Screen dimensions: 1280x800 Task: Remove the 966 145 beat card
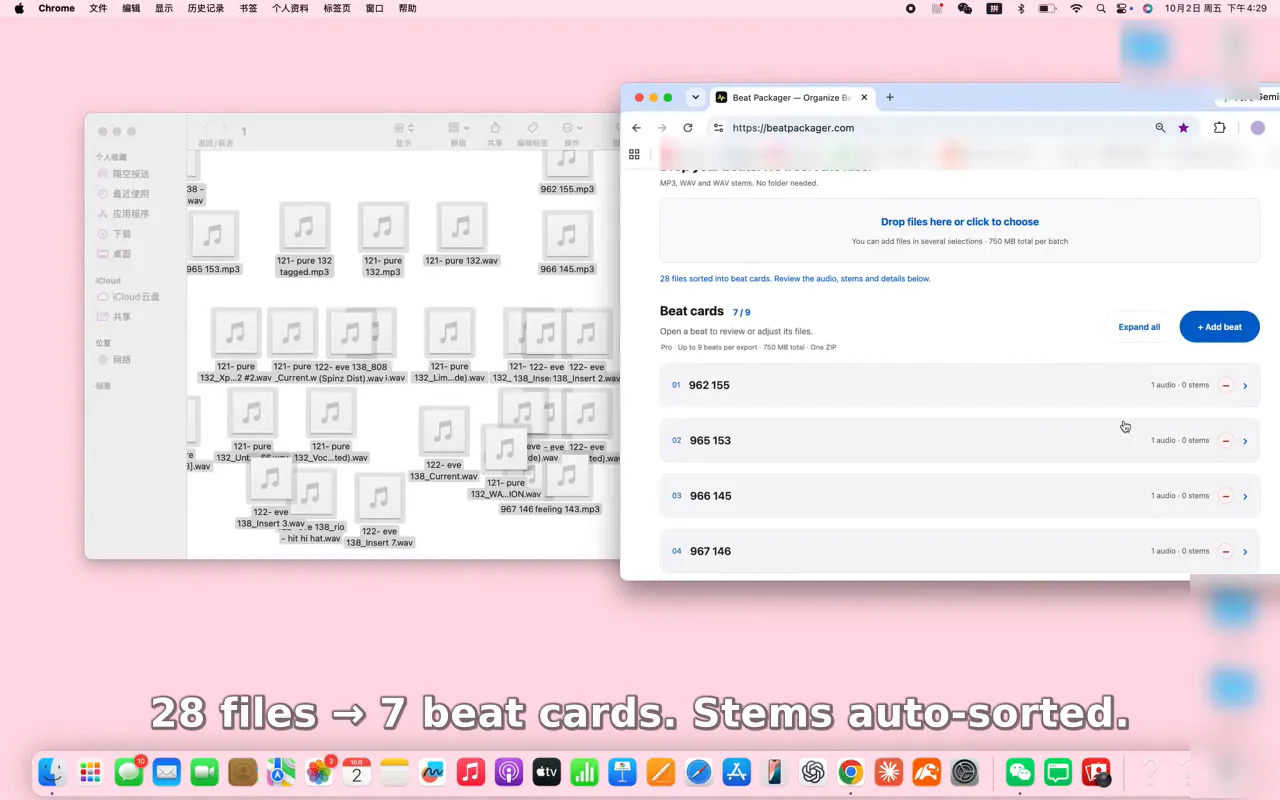[x=1226, y=496]
